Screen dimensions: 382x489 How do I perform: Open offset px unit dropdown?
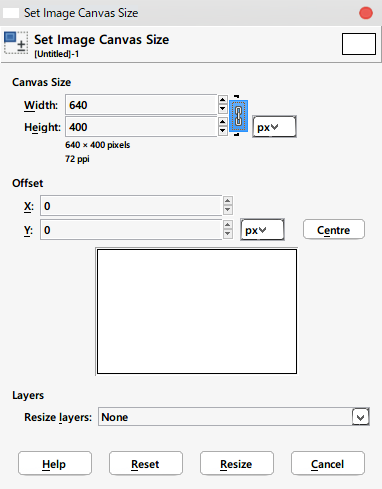click(262, 230)
